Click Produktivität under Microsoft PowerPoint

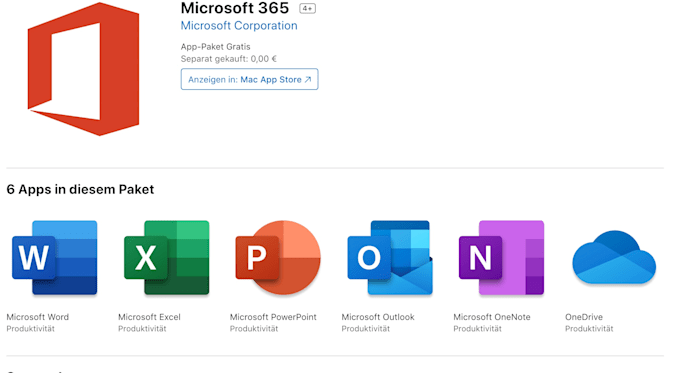coord(254,329)
